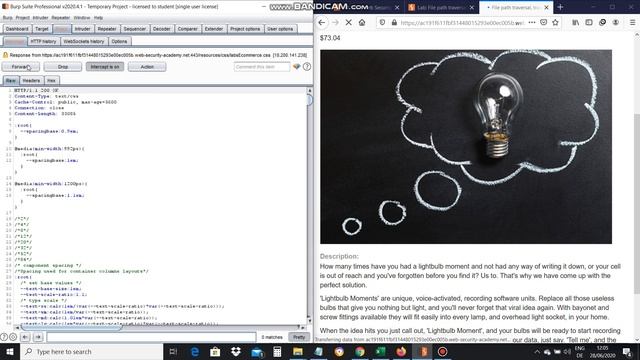Click the lightbulb product image
The image size is (640, 360).
point(466,147)
